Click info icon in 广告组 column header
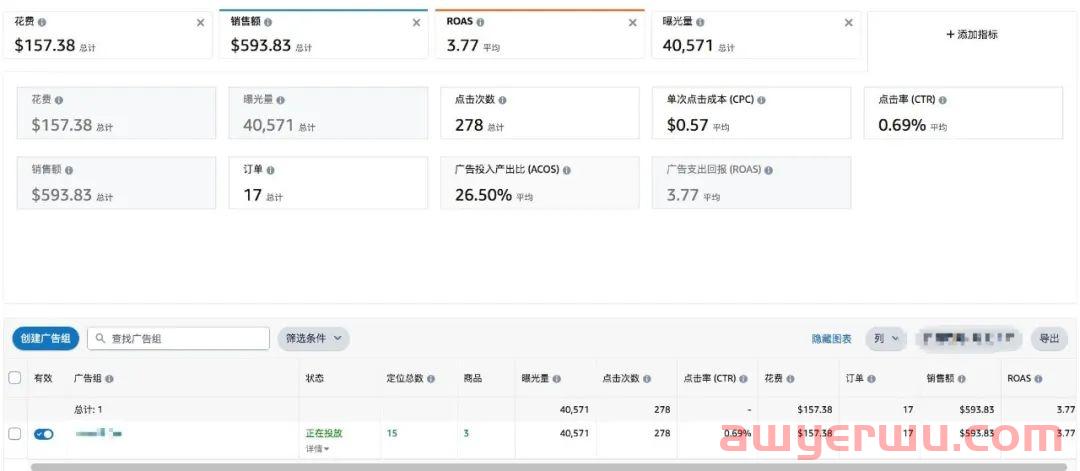Viewport: 1080px width, 471px height. [x=109, y=379]
